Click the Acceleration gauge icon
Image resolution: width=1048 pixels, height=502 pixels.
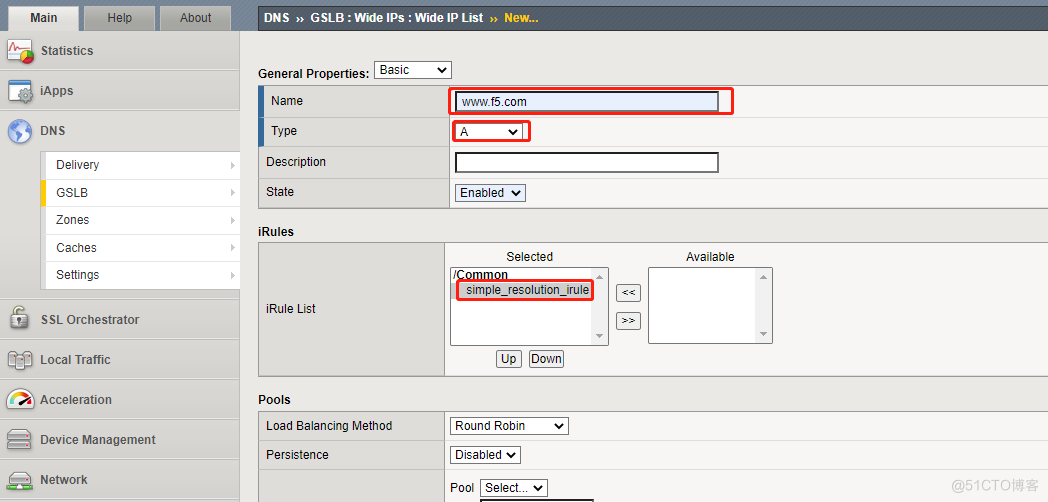coord(20,400)
